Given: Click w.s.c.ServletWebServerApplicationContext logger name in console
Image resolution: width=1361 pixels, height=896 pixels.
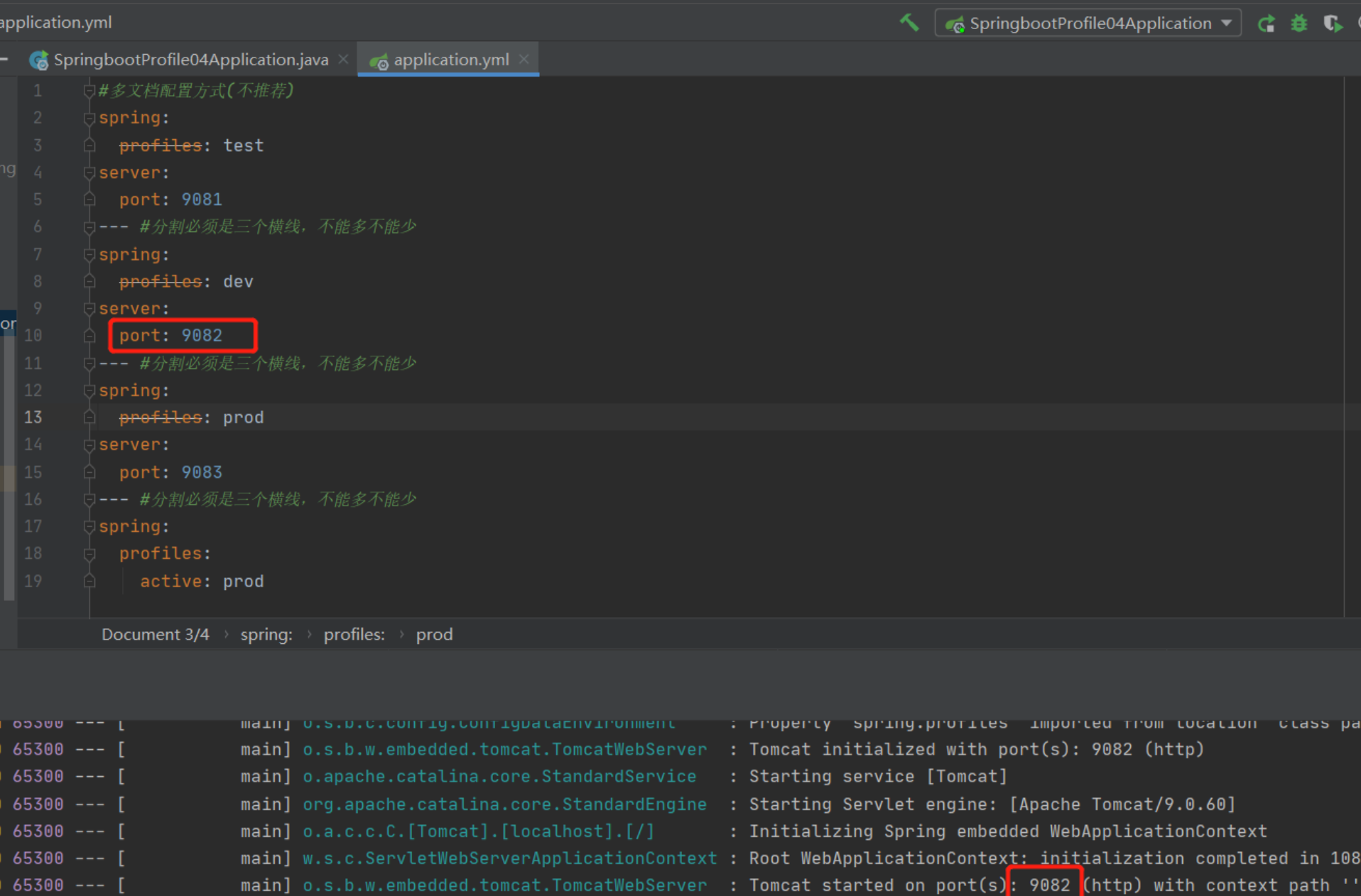Looking at the screenshot, I should click(510, 858).
